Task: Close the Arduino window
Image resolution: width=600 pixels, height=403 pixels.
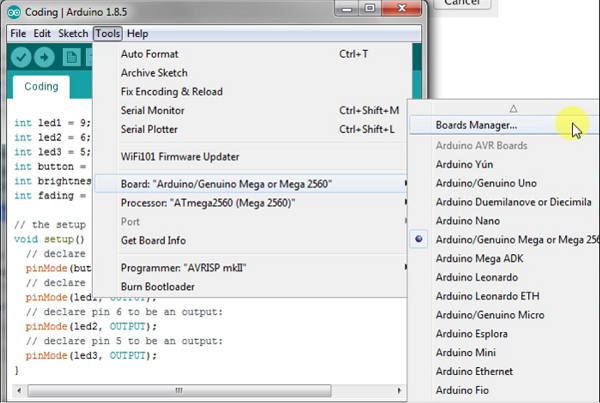Action: 401,8
